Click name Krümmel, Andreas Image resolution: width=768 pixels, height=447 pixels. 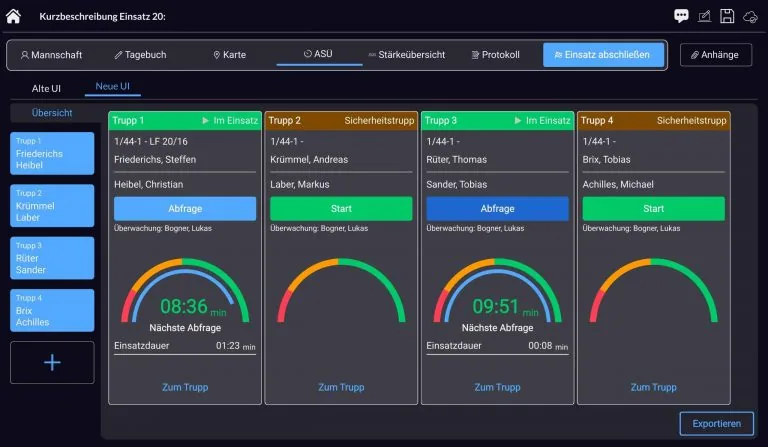(309, 160)
